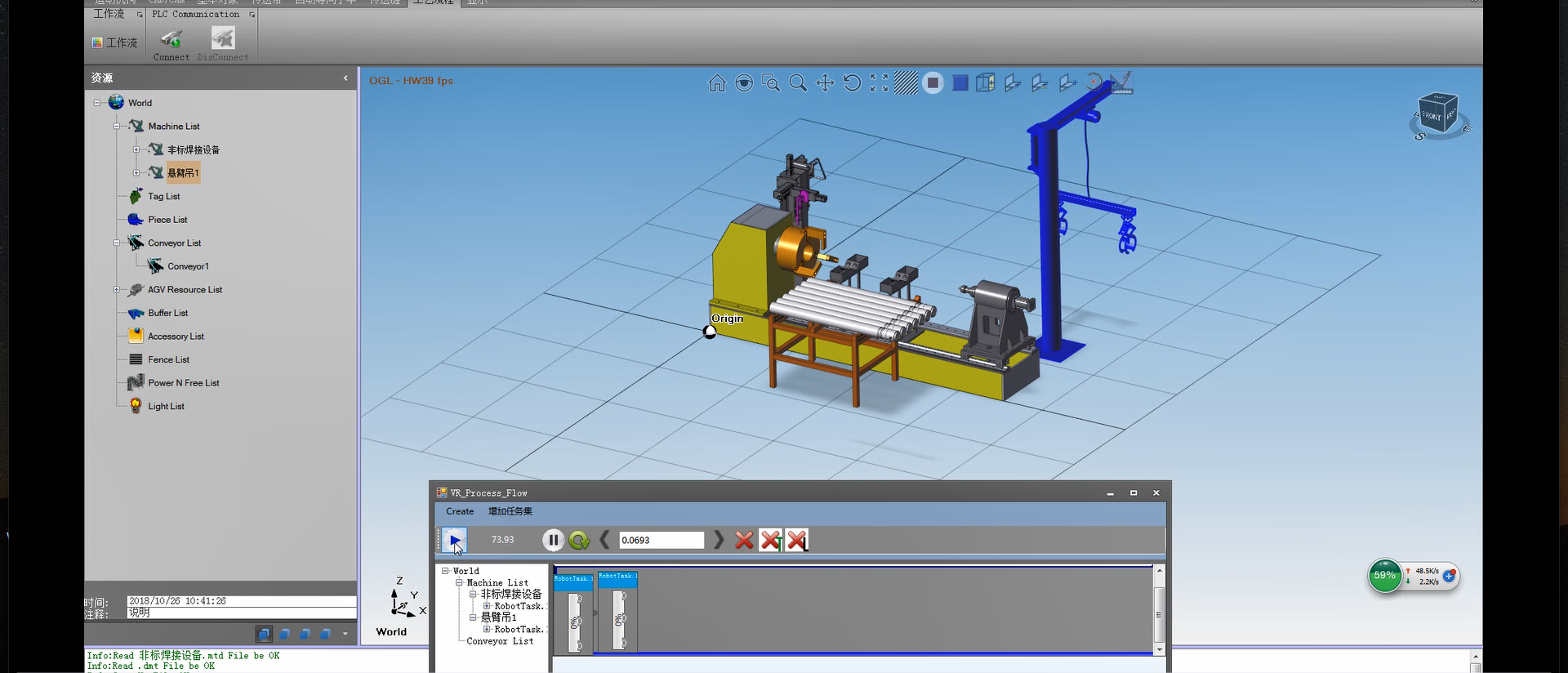Click the rotate view icon
1568x673 pixels.
click(852, 83)
